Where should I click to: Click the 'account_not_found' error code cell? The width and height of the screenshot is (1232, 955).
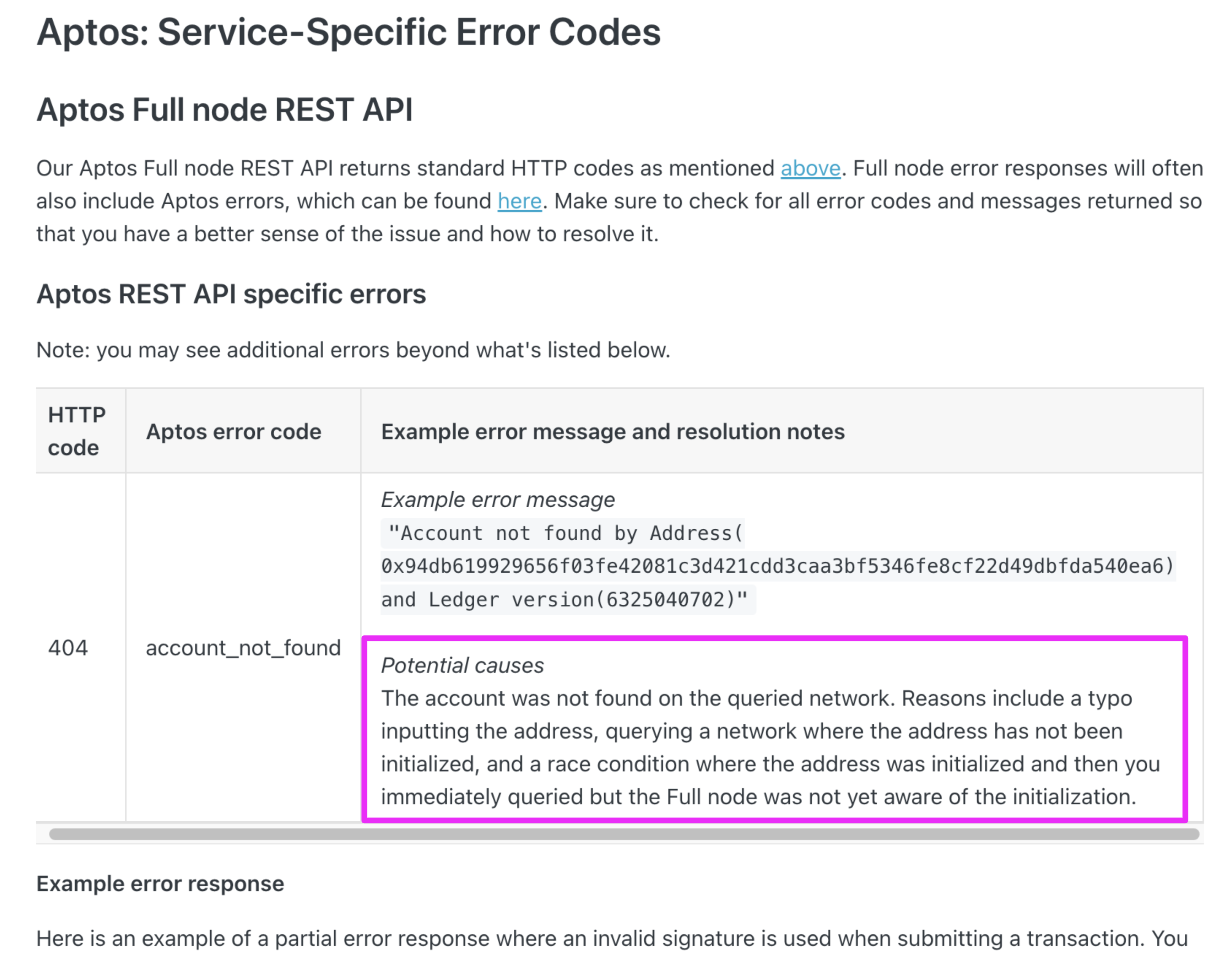pos(243,647)
